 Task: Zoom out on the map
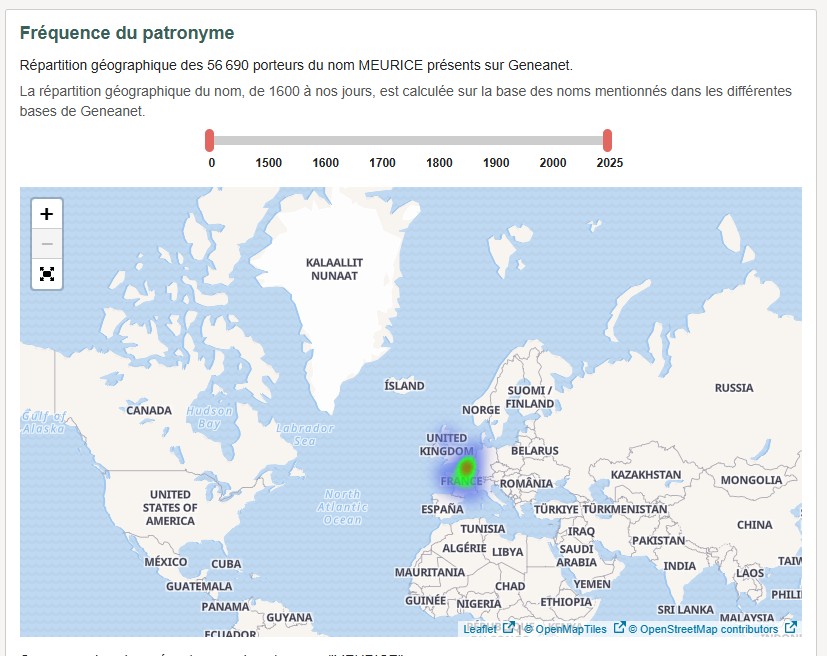point(46,243)
